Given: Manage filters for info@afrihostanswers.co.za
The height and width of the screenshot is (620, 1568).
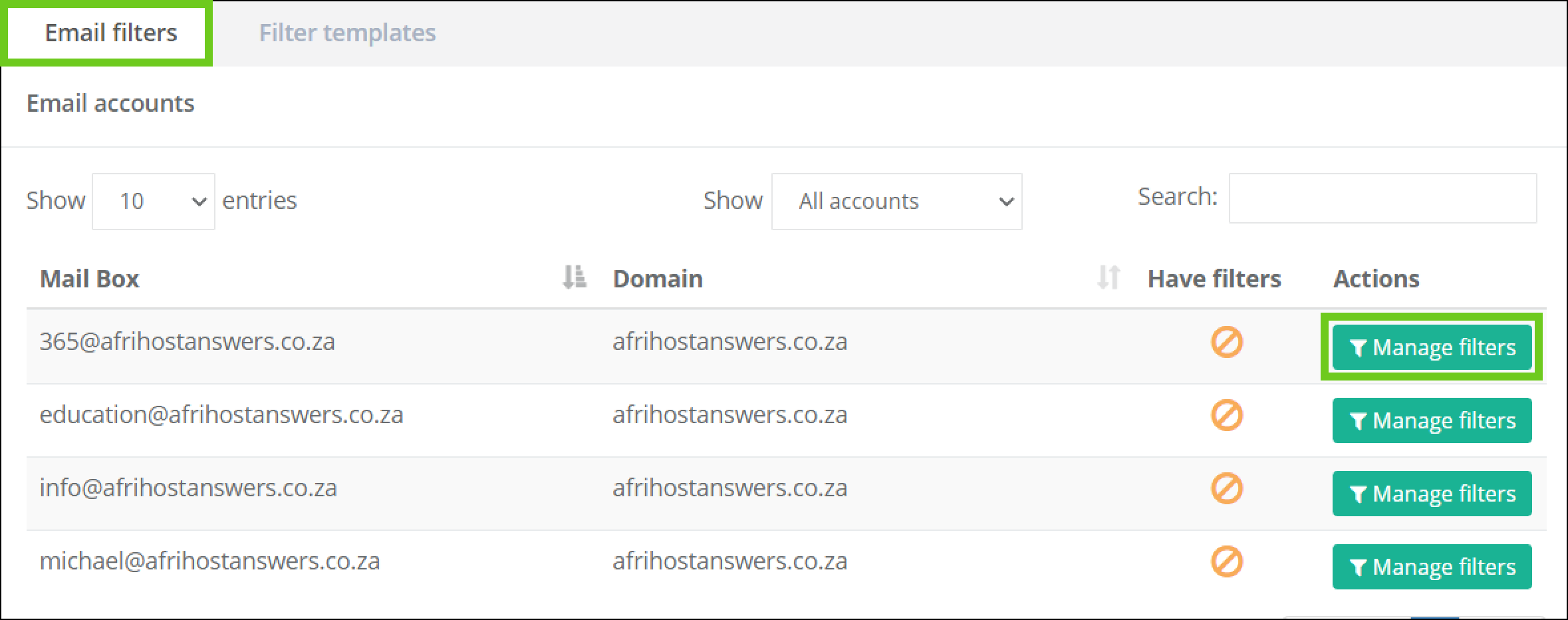Looking at the screenshot, I should [1432, 494].
